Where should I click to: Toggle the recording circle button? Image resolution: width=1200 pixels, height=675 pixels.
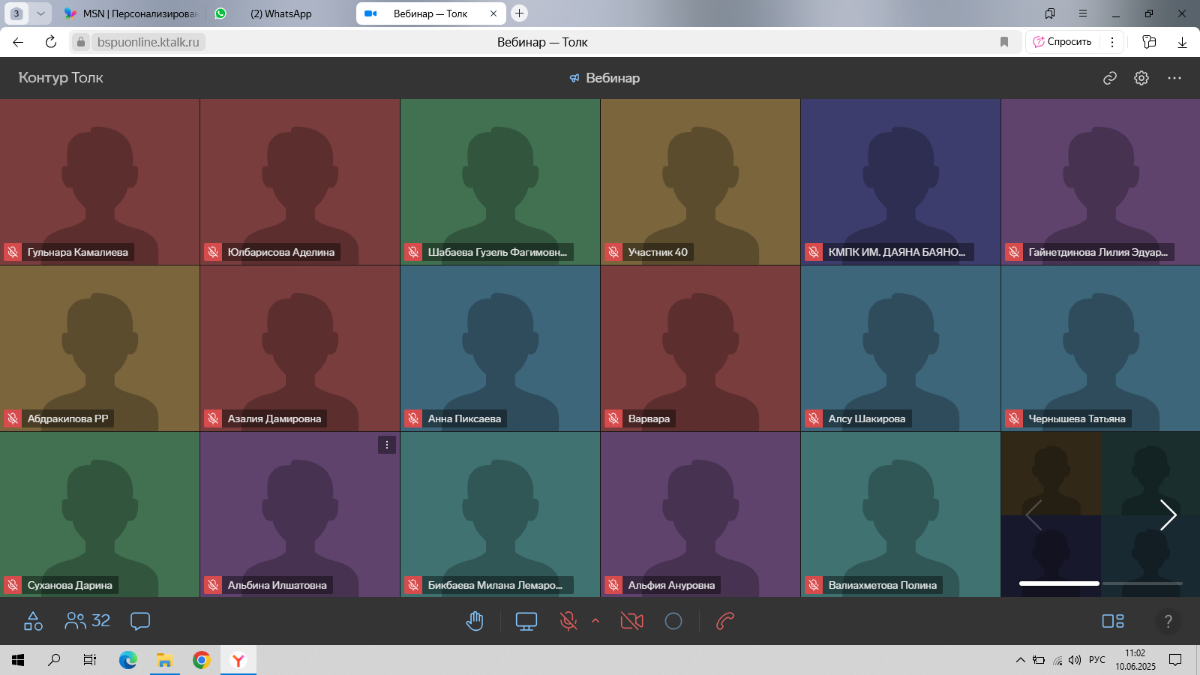673,621
